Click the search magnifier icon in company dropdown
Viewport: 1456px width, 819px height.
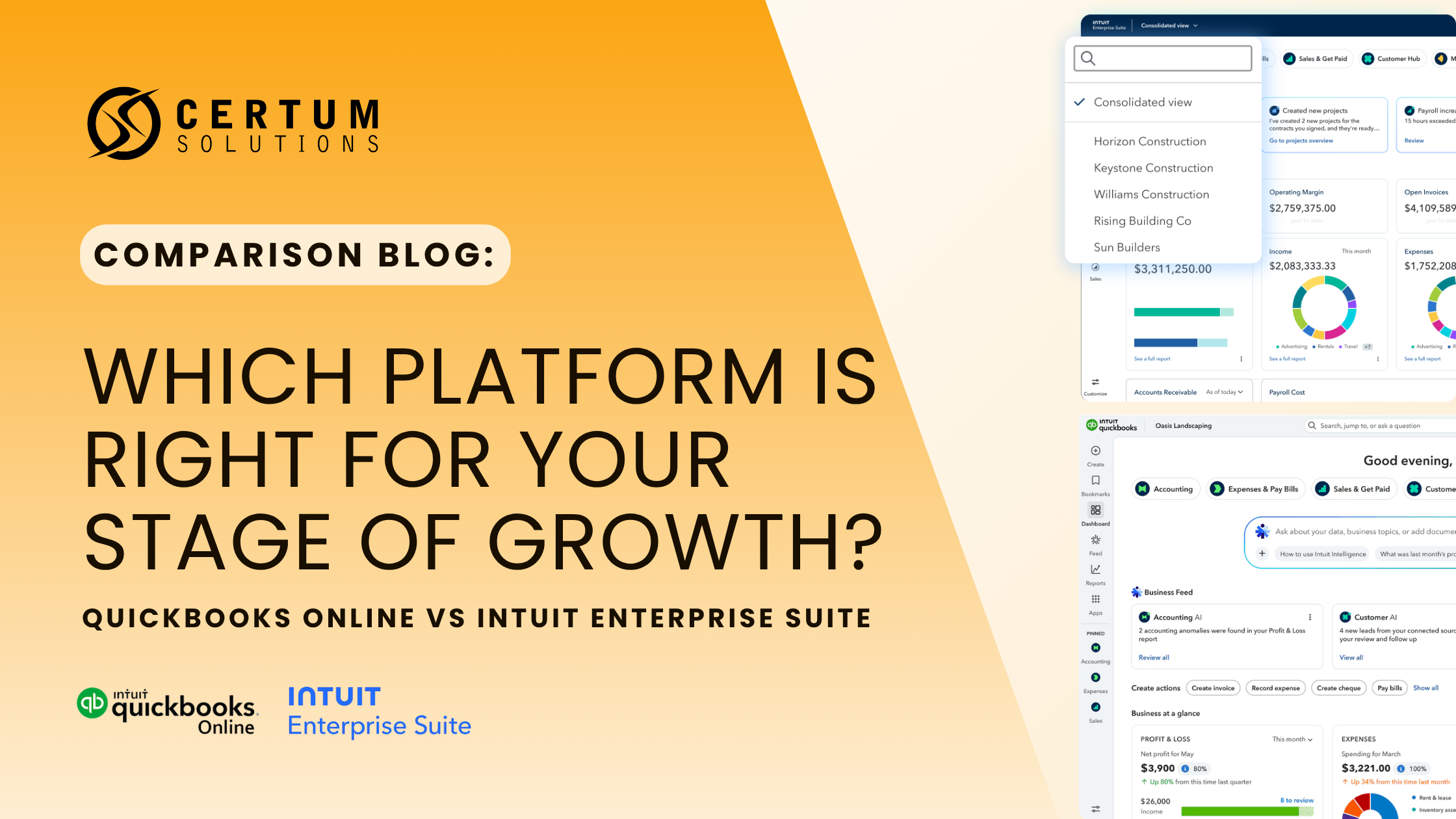click(x=1088, y=59)
